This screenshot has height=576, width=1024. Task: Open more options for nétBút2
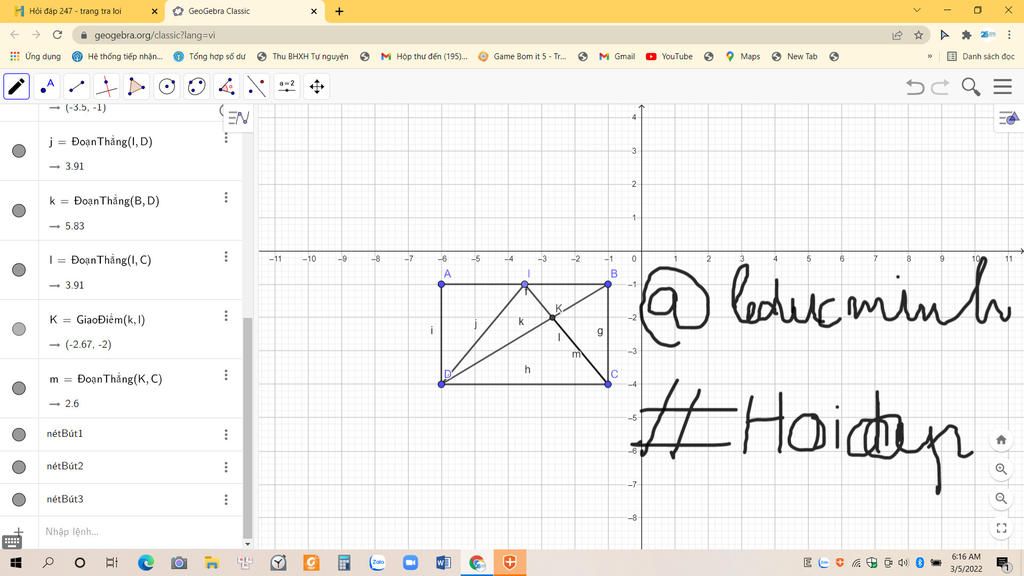point(226,467)
